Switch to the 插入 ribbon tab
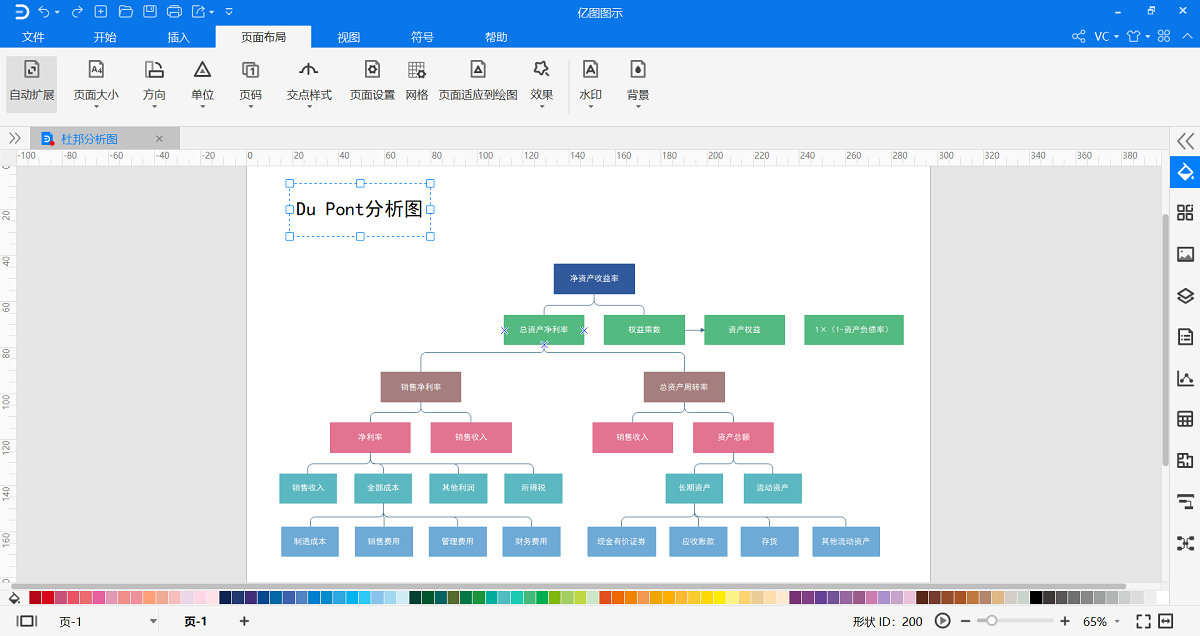 tap(178, 37)
